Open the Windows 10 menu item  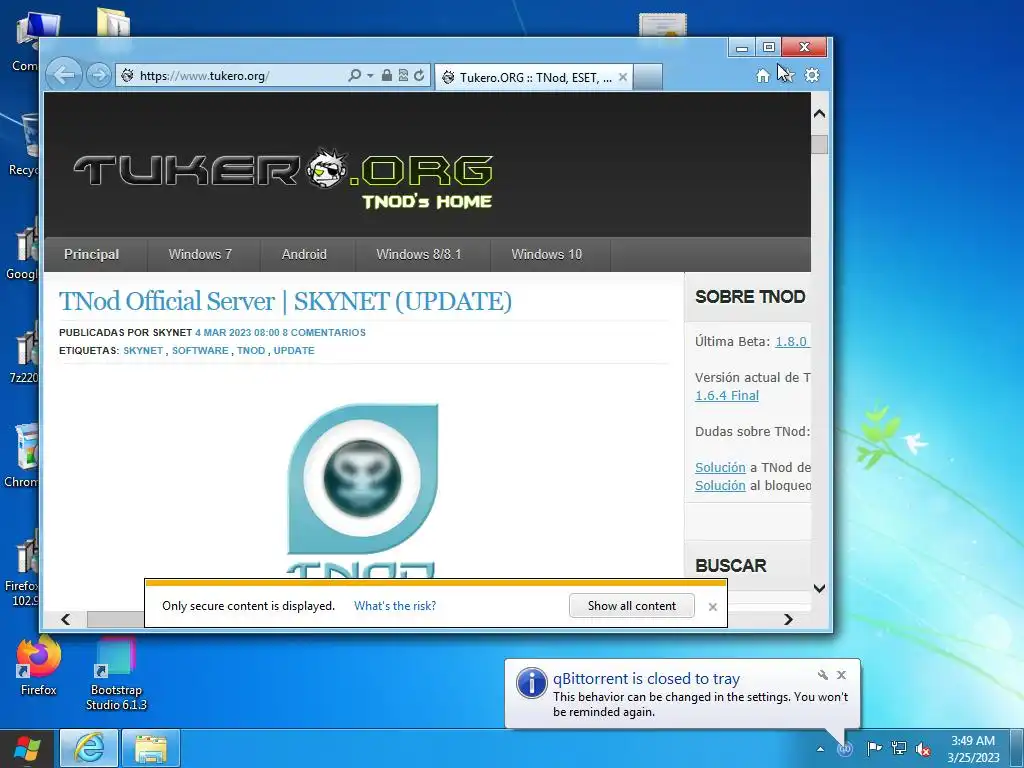[547, 255]
